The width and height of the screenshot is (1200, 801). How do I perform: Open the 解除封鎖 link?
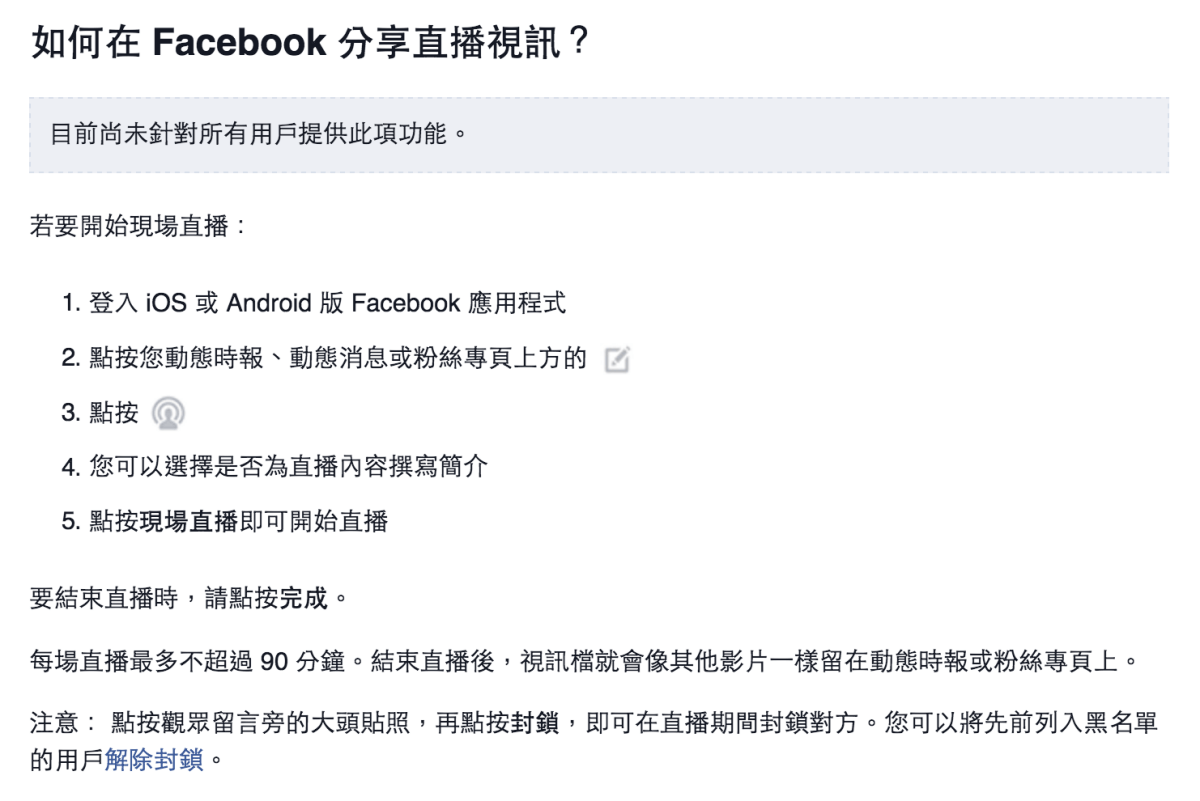pos(154,761)
